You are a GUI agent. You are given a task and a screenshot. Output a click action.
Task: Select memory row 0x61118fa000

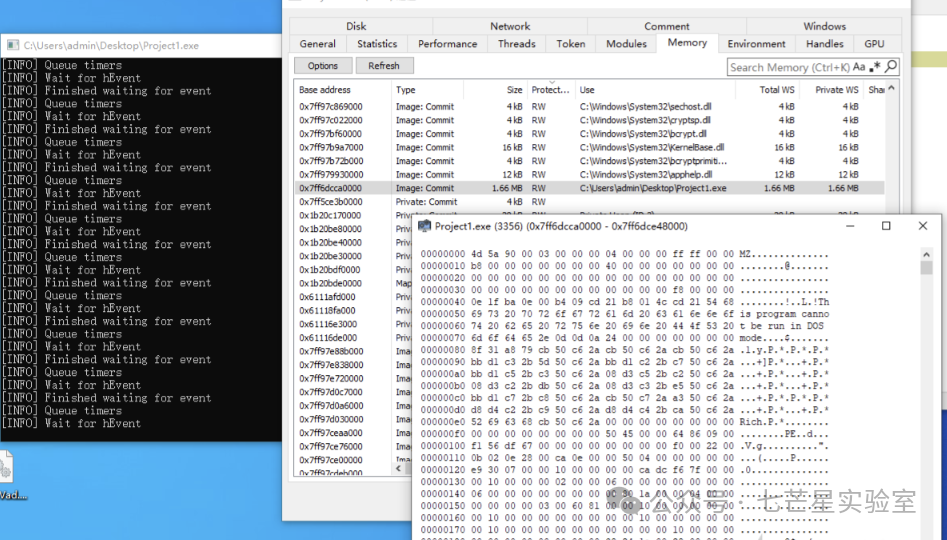click(353, 310)
